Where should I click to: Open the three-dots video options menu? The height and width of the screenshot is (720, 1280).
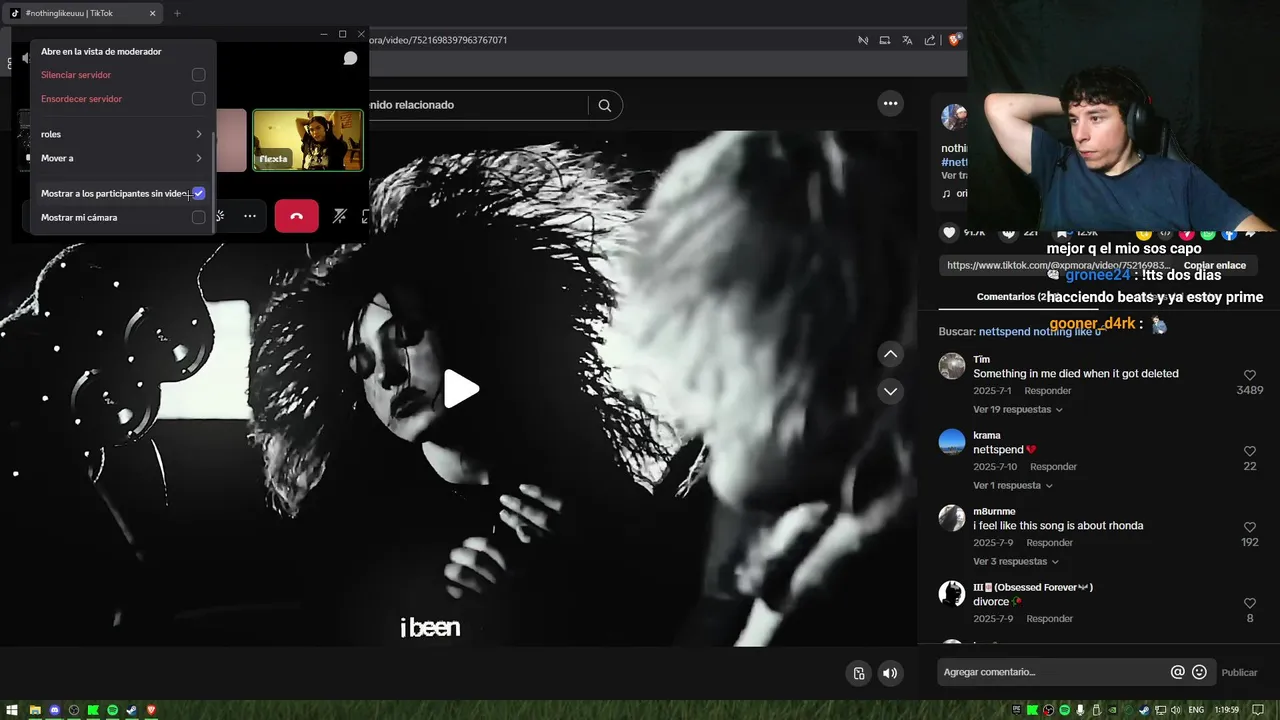tap(890, 103)
